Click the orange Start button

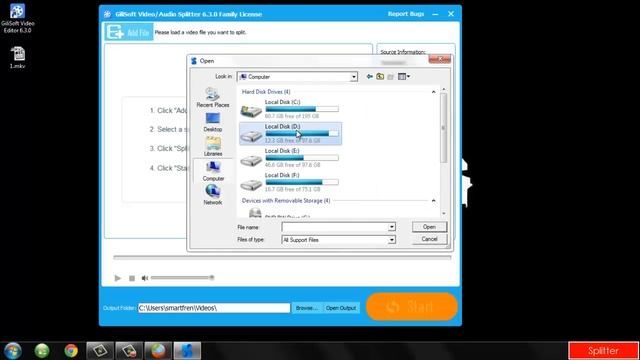(x=411, y=306)
